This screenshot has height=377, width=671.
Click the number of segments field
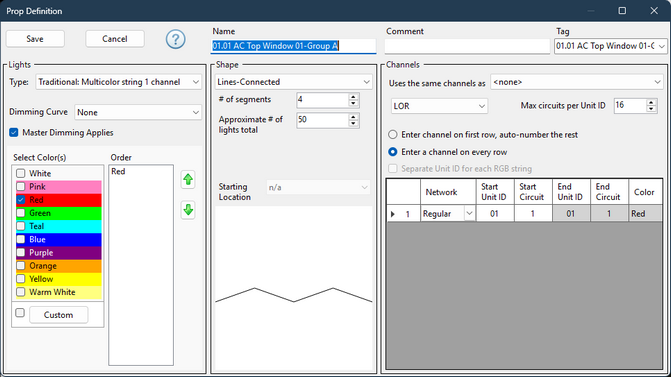pos(322,100)
